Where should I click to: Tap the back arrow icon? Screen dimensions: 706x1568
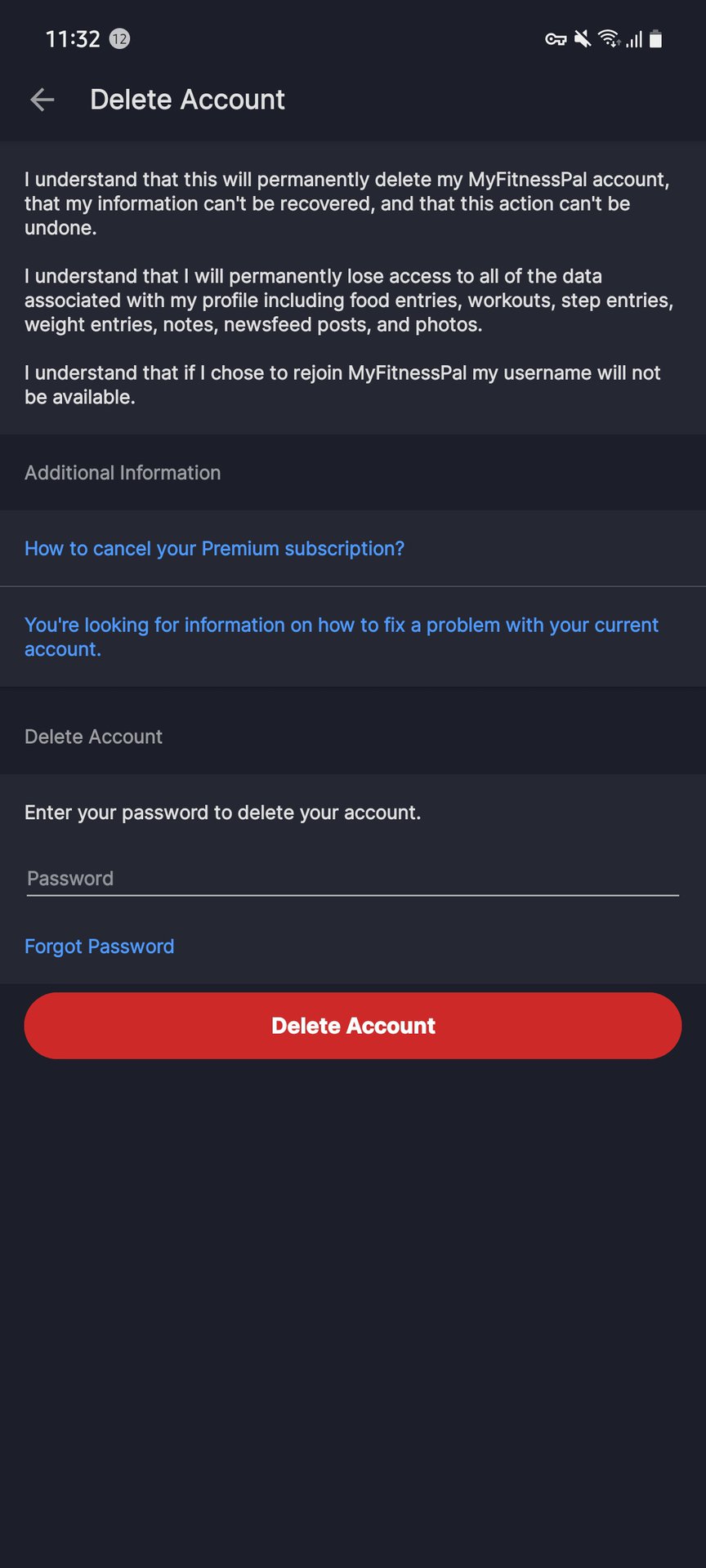point(42,100)
